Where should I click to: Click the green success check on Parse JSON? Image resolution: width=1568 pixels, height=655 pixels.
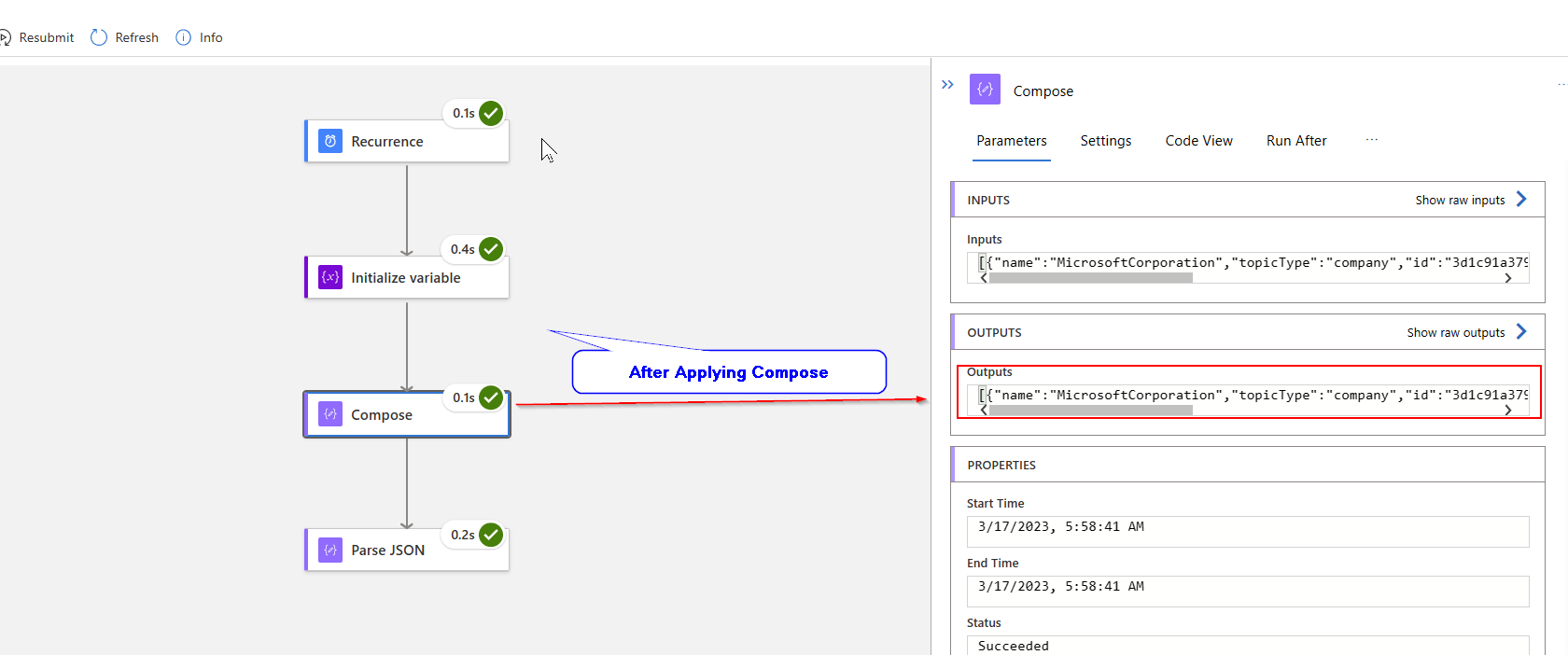[x=491, y=535]
